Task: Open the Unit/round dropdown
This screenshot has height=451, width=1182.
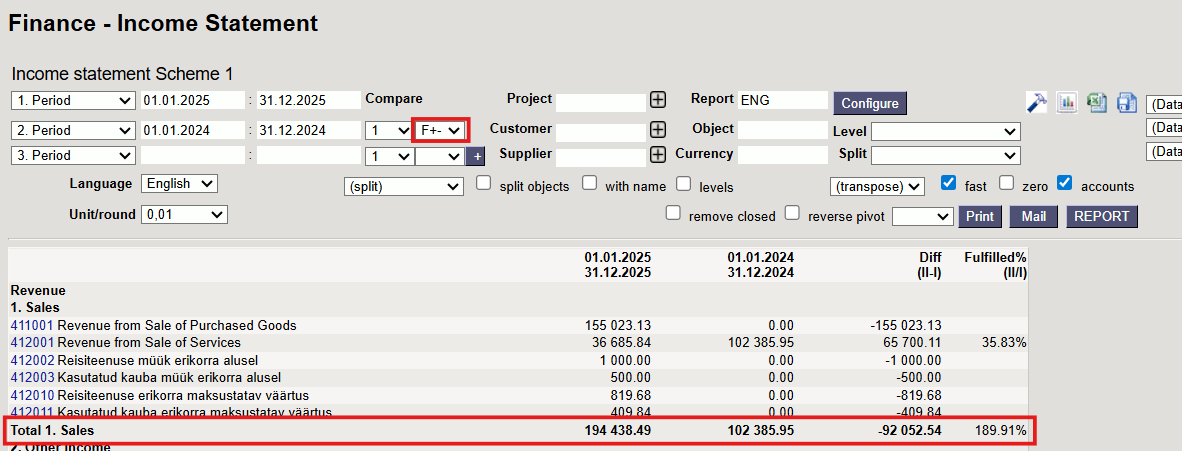Action: coord(185,215)
